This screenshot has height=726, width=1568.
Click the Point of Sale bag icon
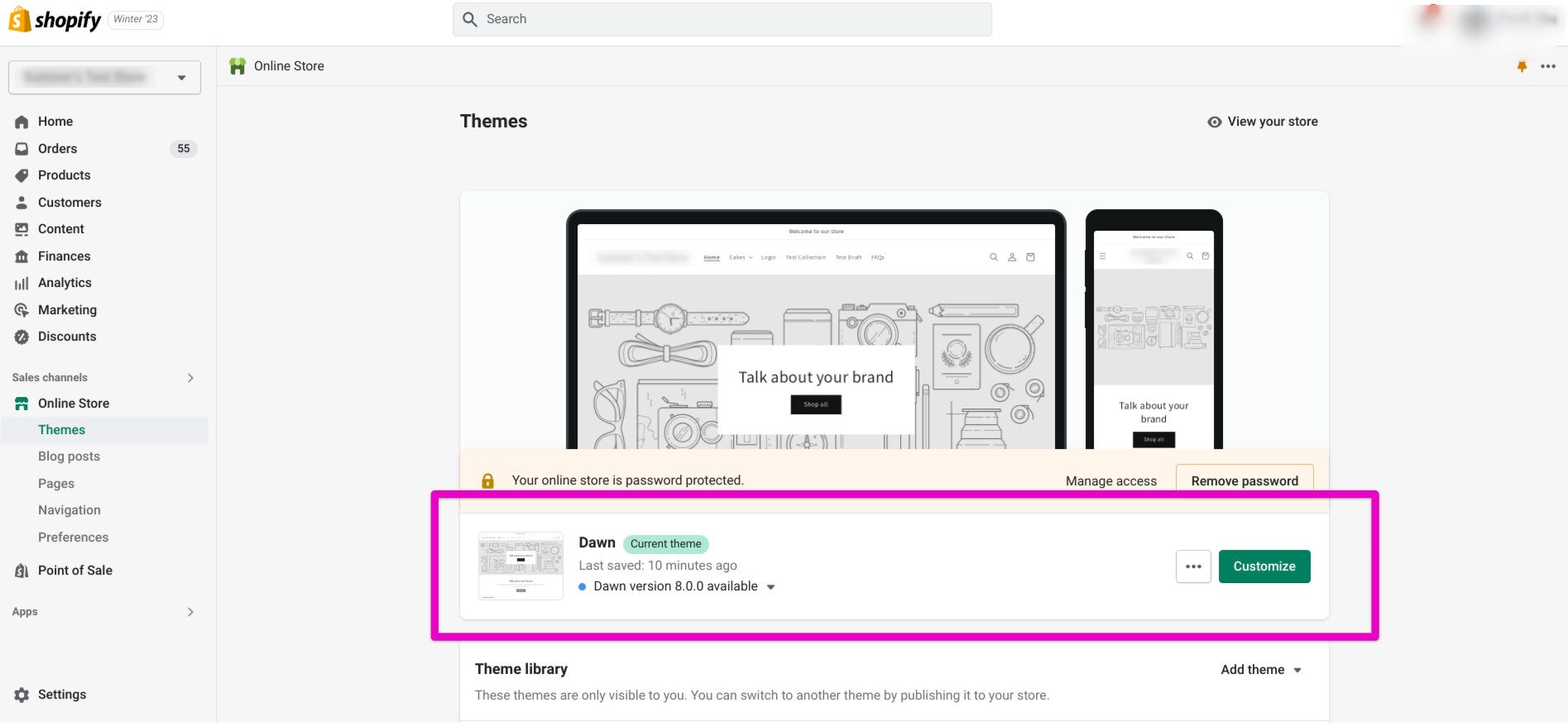pyautogui.click(x=22, y=571)
